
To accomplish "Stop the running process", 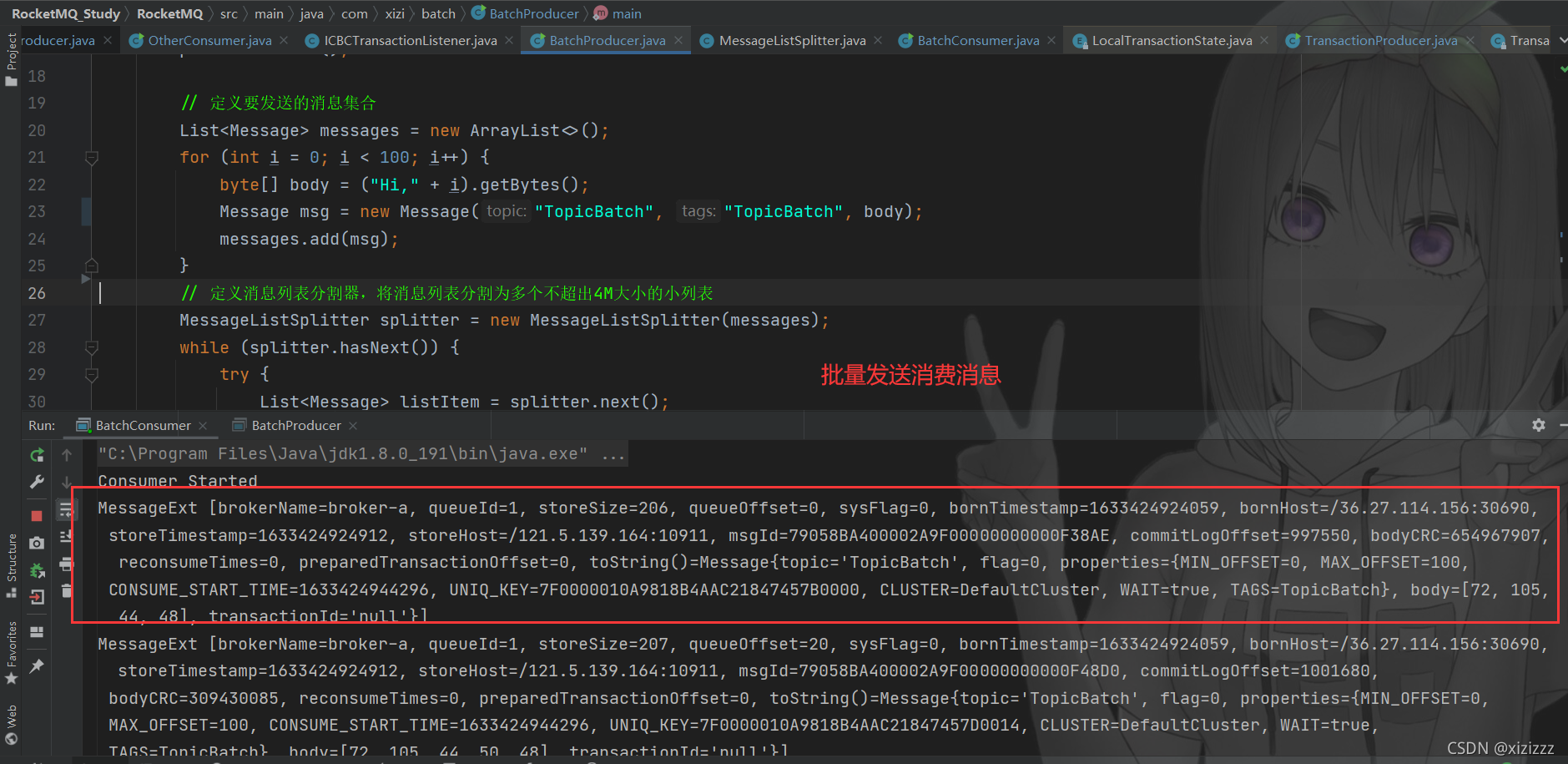I will point(37,515).
